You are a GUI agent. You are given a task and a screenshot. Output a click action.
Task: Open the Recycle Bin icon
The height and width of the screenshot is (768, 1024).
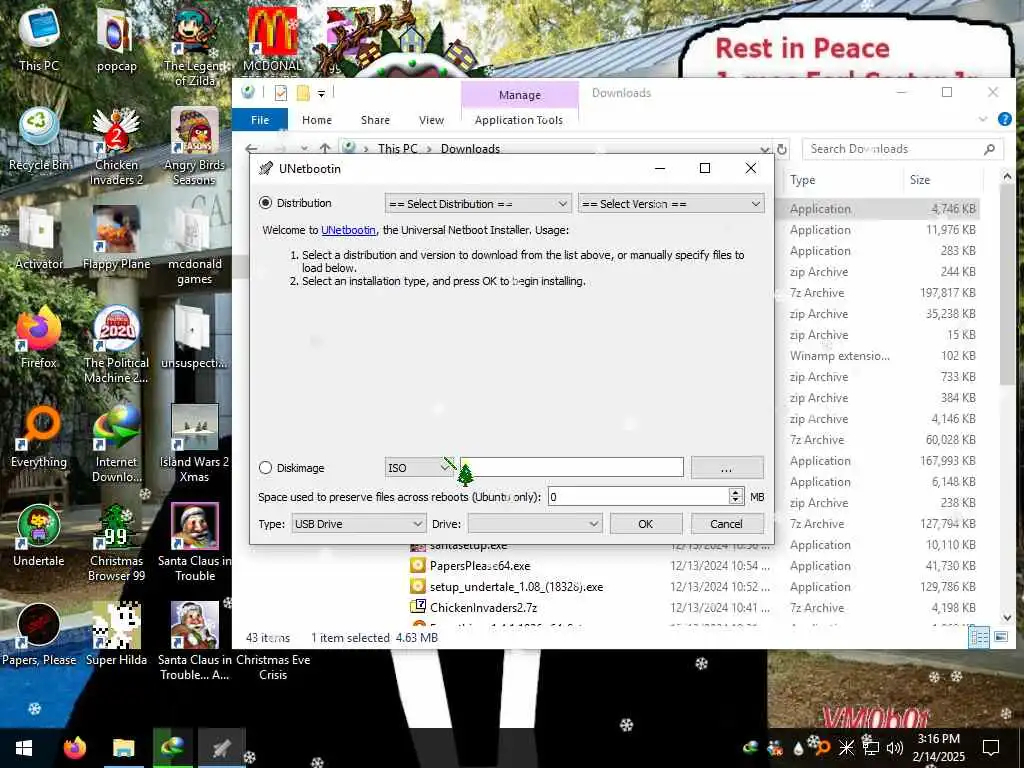39,138
